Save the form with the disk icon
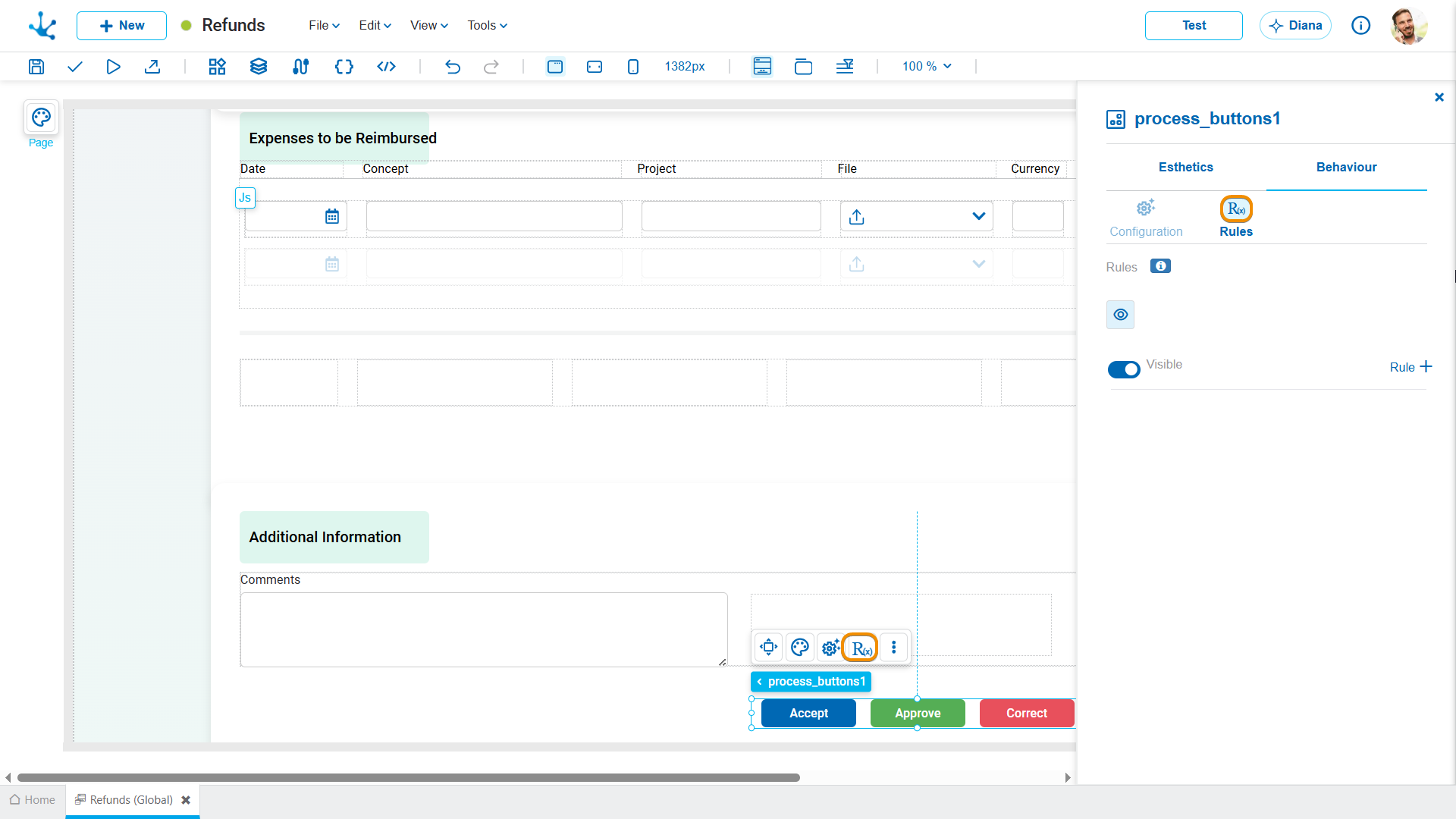Image resolution: width=1456 pixels, height=819 pixels. (x=36, y=67)
